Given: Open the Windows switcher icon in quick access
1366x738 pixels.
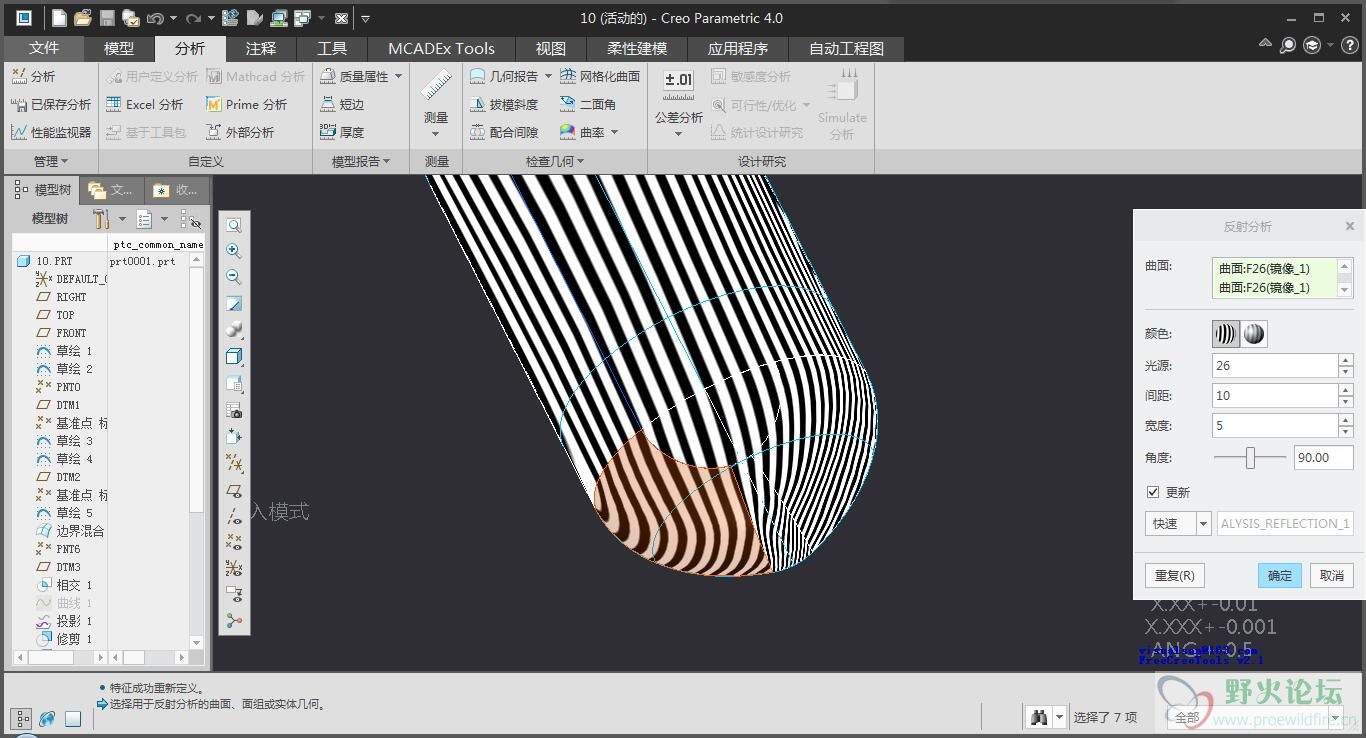Looking at the screenshot, I should 302,18.
